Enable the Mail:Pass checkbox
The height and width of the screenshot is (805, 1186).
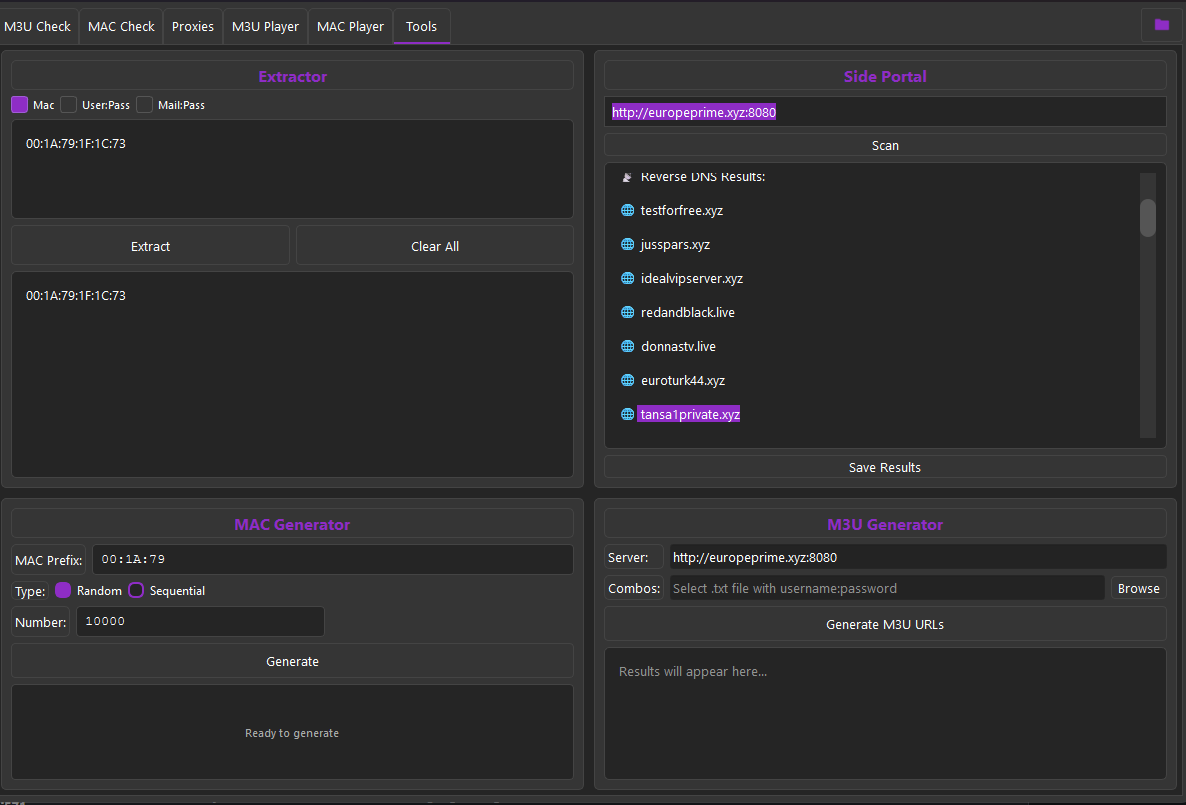point(144,104)
